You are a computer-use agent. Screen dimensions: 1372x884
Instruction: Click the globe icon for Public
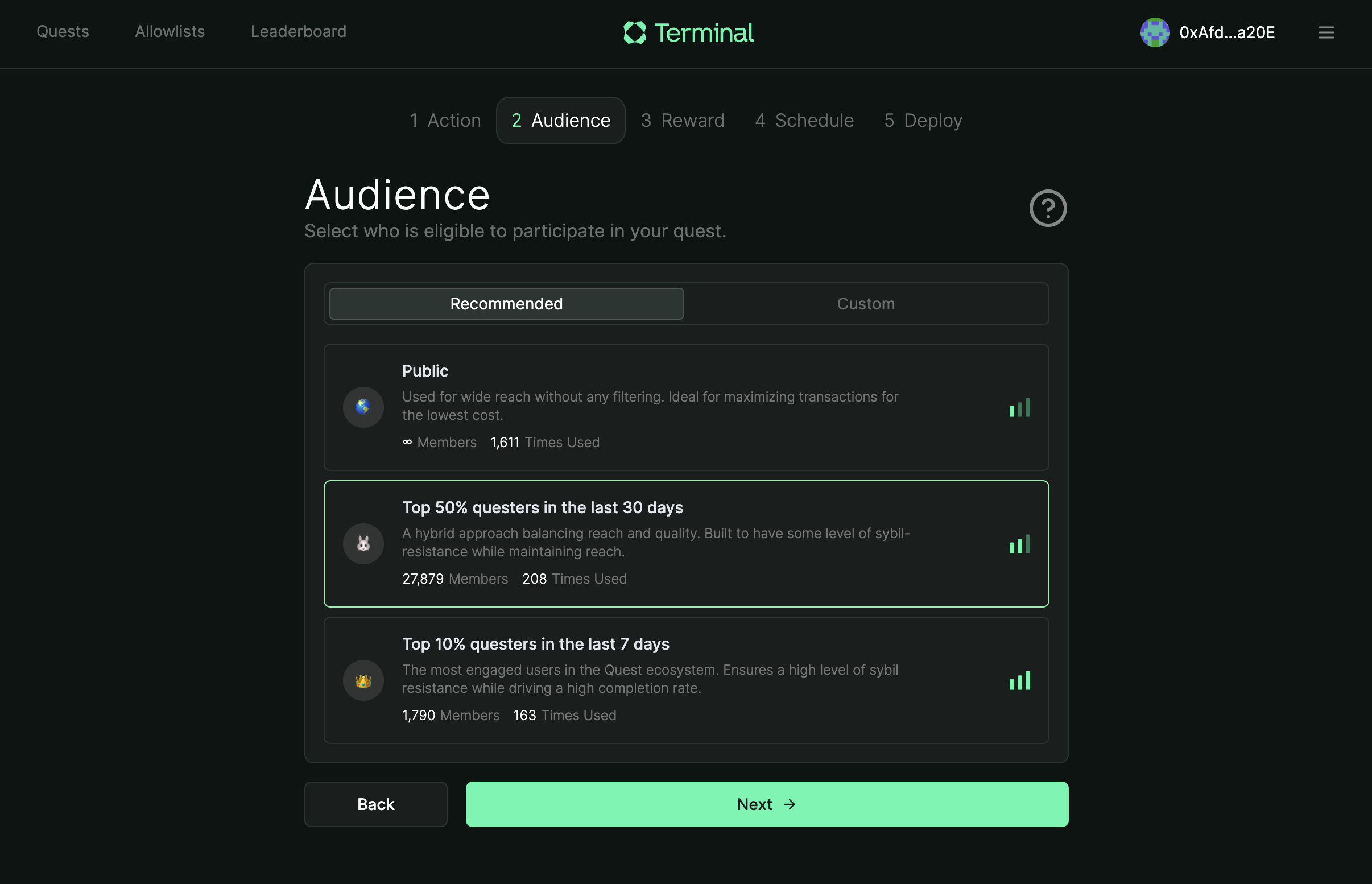click(x=363, y=407)
